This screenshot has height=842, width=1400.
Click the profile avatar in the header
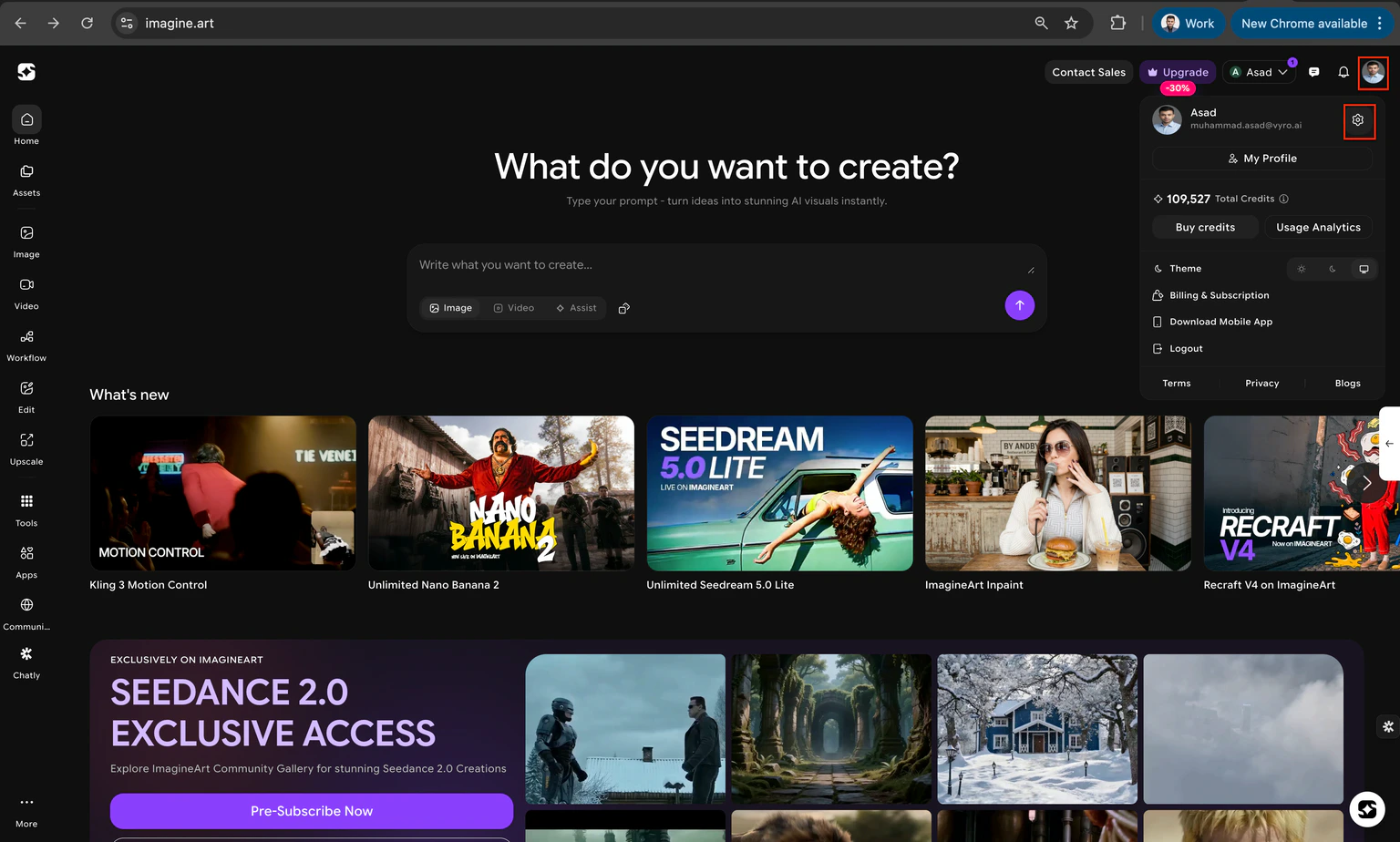[1373, 72]
